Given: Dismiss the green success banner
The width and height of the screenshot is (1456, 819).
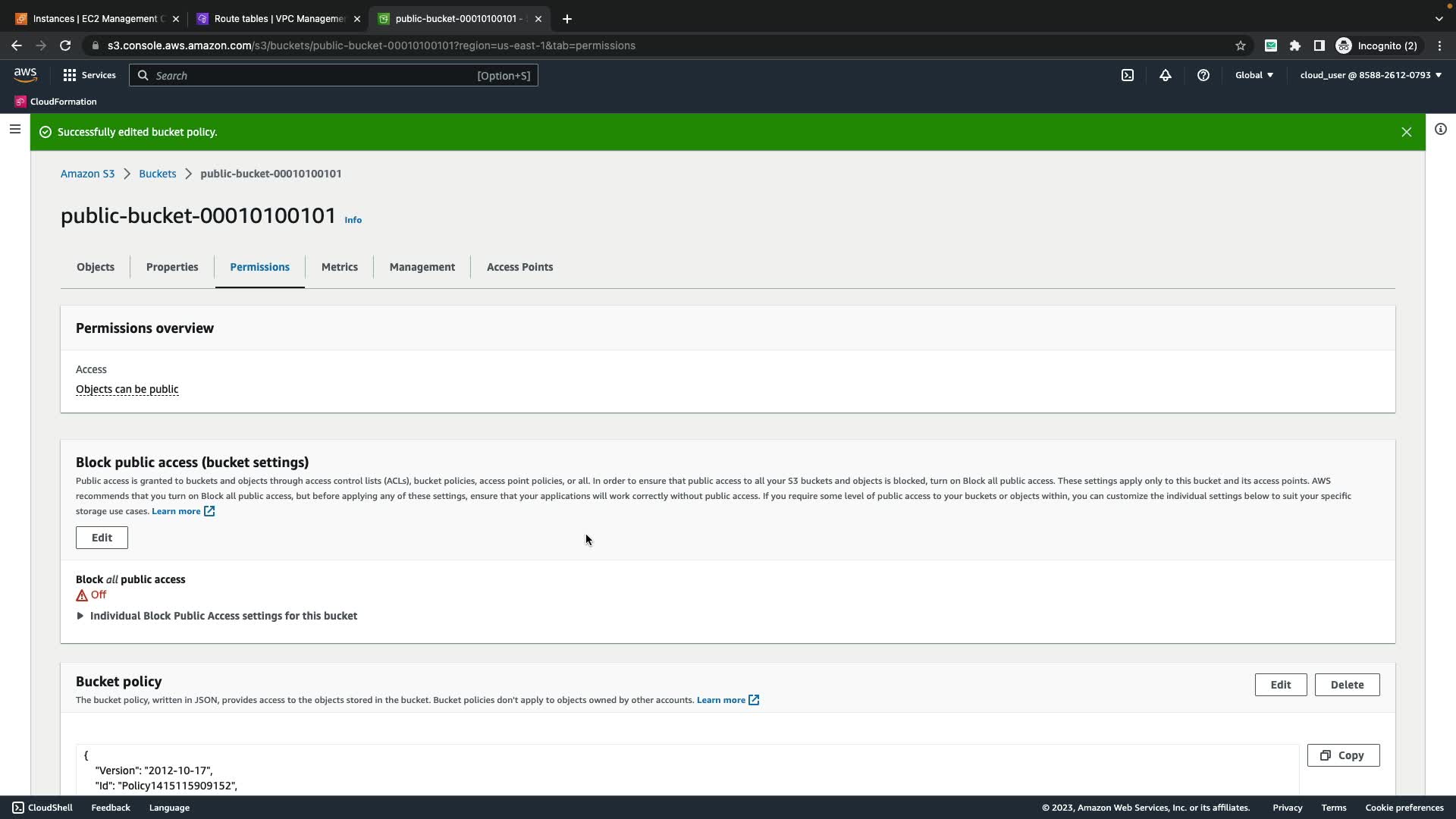Looking at the screenshot, I should pyautogui.click(x=1407, y=132).
